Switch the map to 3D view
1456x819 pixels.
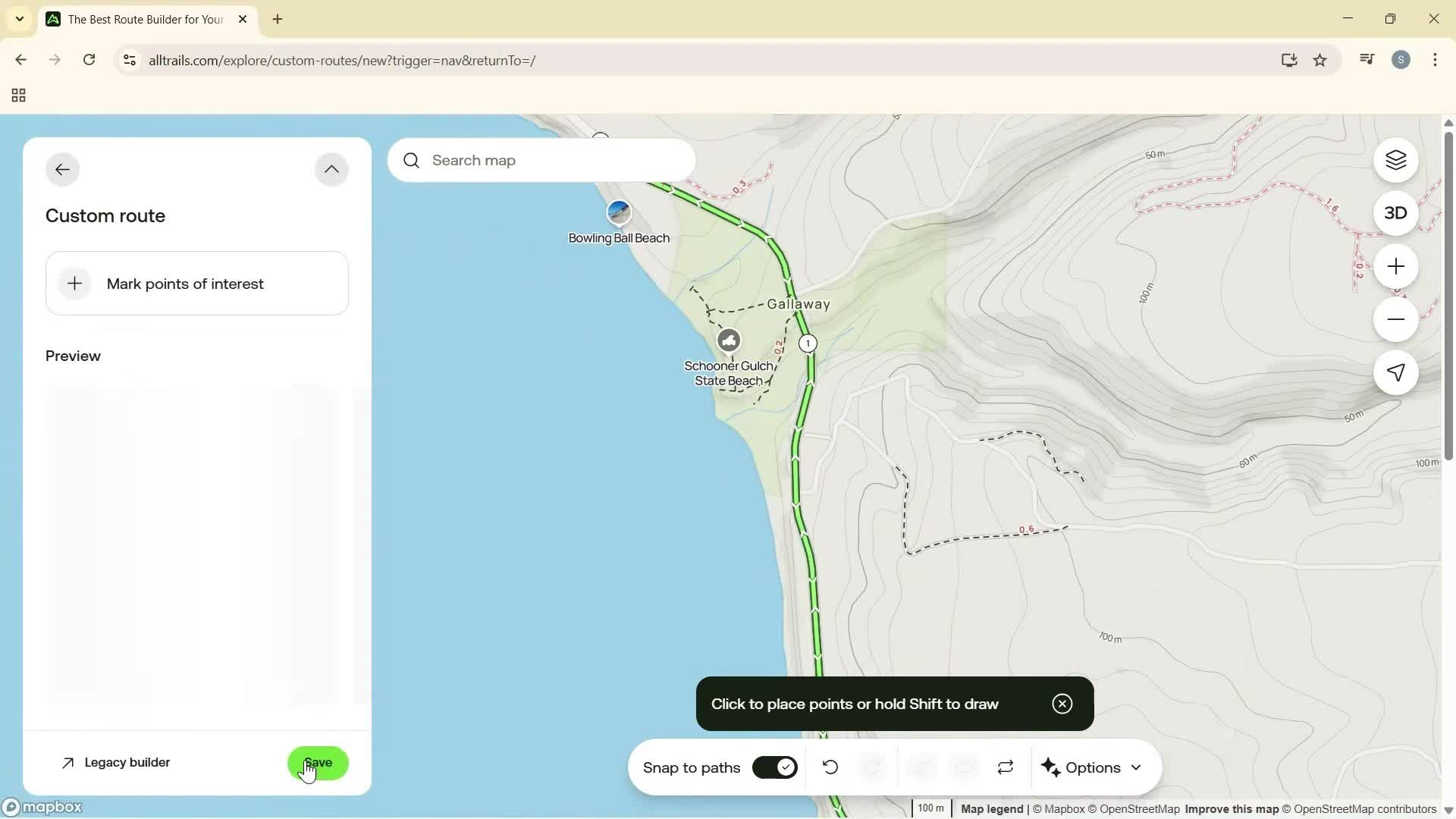tap(1395, 213)
